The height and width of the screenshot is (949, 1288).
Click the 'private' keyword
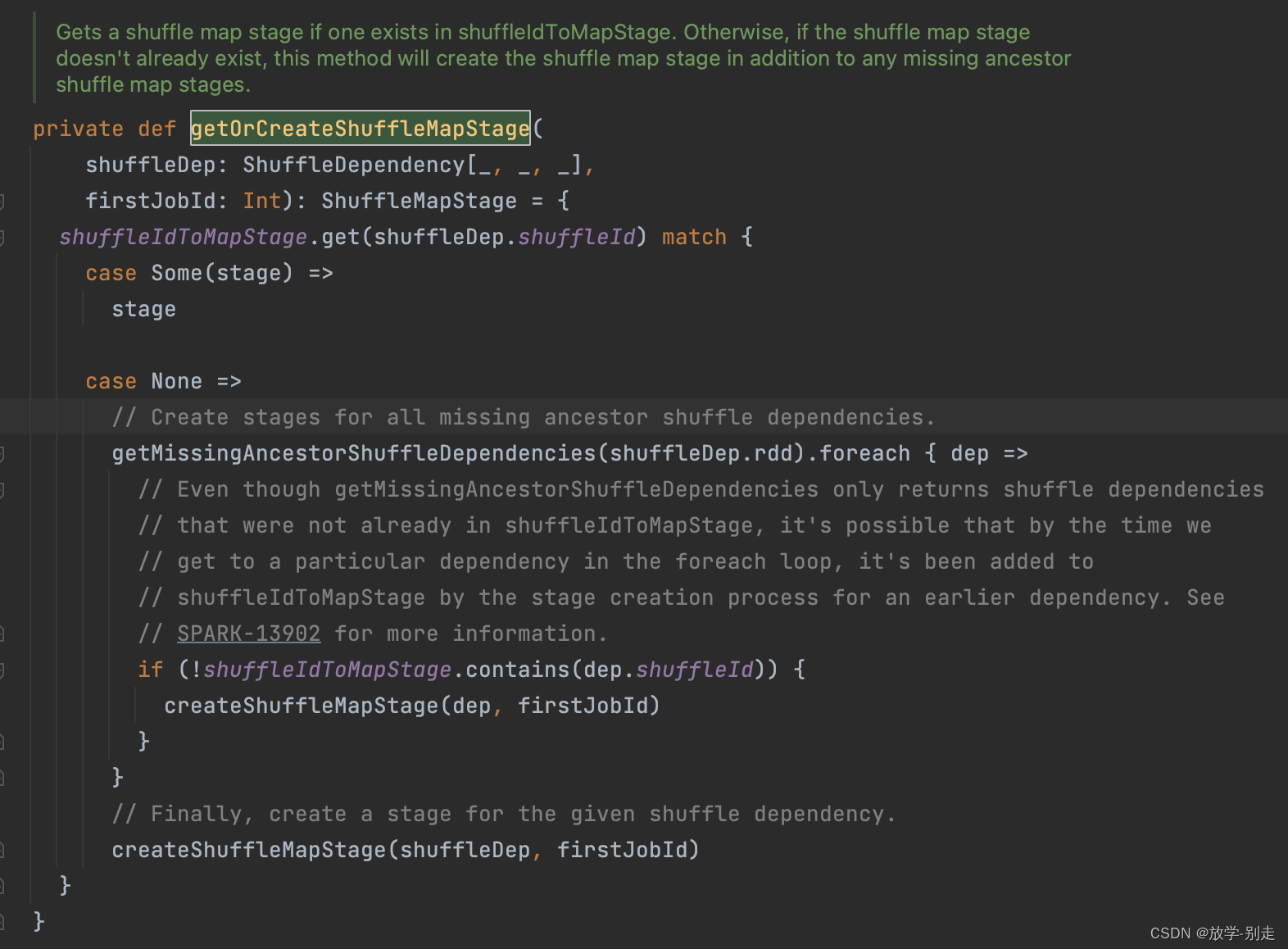coord(79,129)
